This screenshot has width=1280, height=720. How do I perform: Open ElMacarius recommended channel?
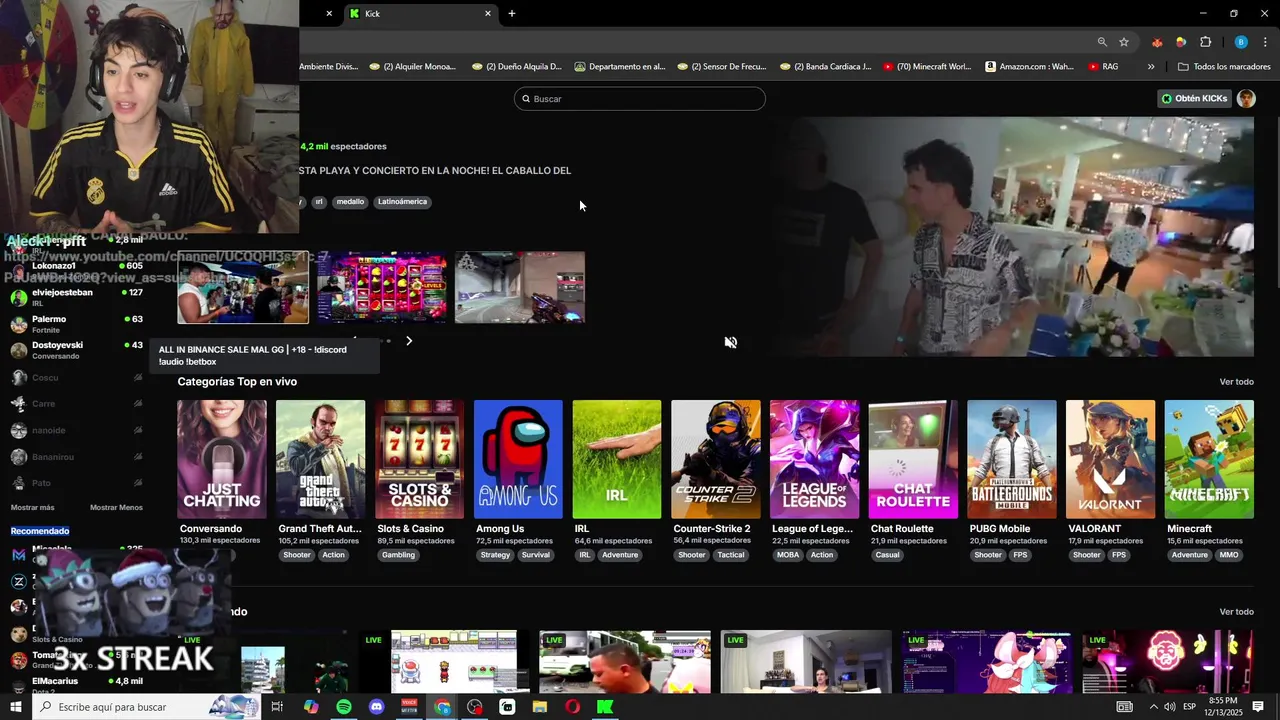[76, 685]
